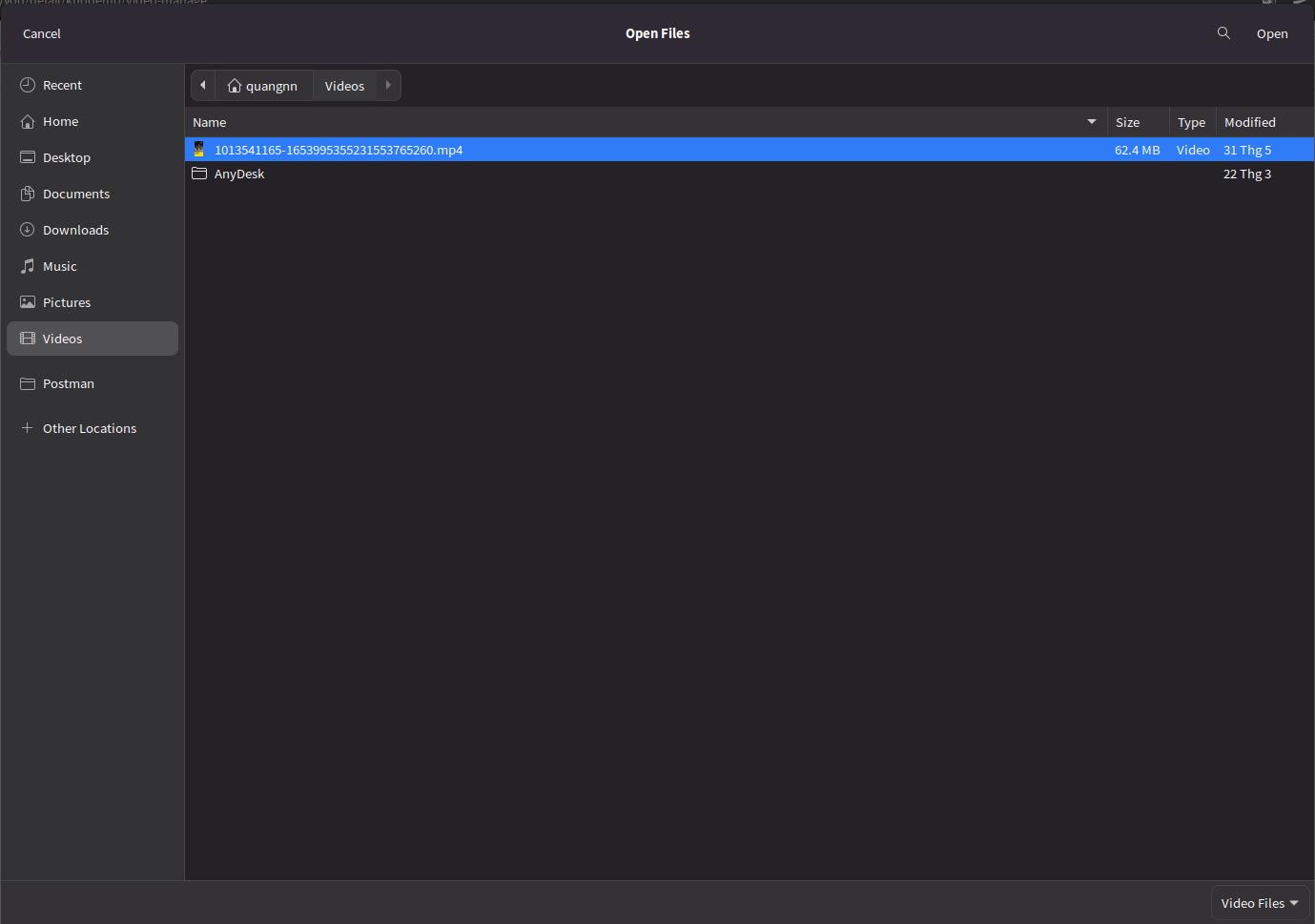Click the plus icon beside Other Locations
Viewport: 1315px width, 924px height.
(x=28, y=428)
